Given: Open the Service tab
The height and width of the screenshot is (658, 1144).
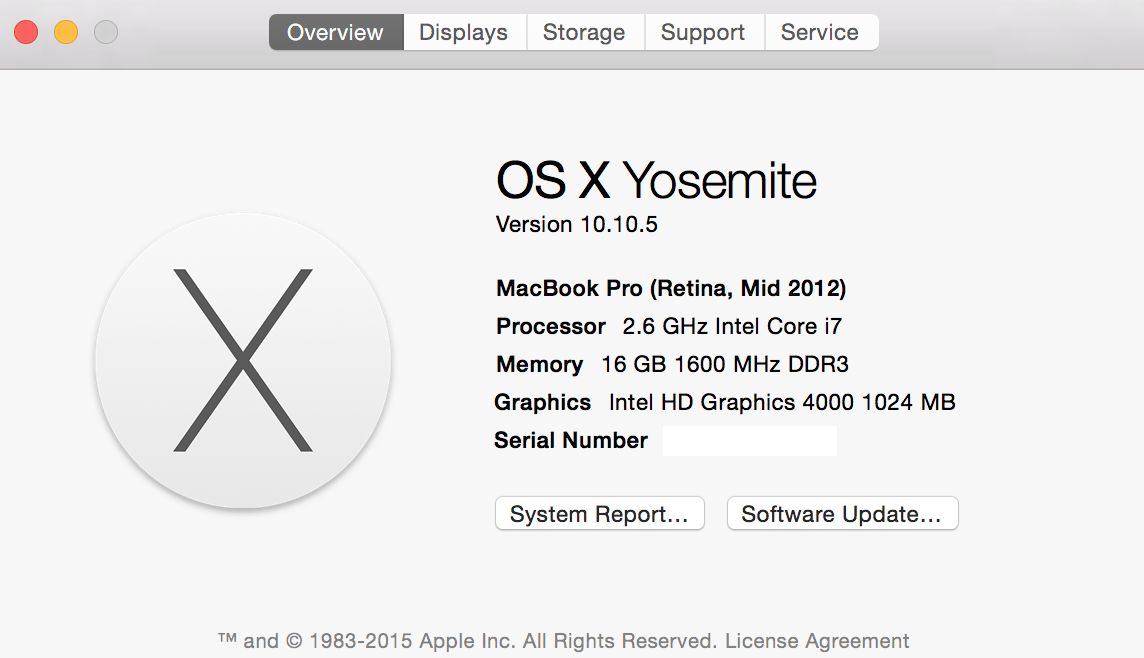Looking at the screenshot, I should tap(821, 32).
